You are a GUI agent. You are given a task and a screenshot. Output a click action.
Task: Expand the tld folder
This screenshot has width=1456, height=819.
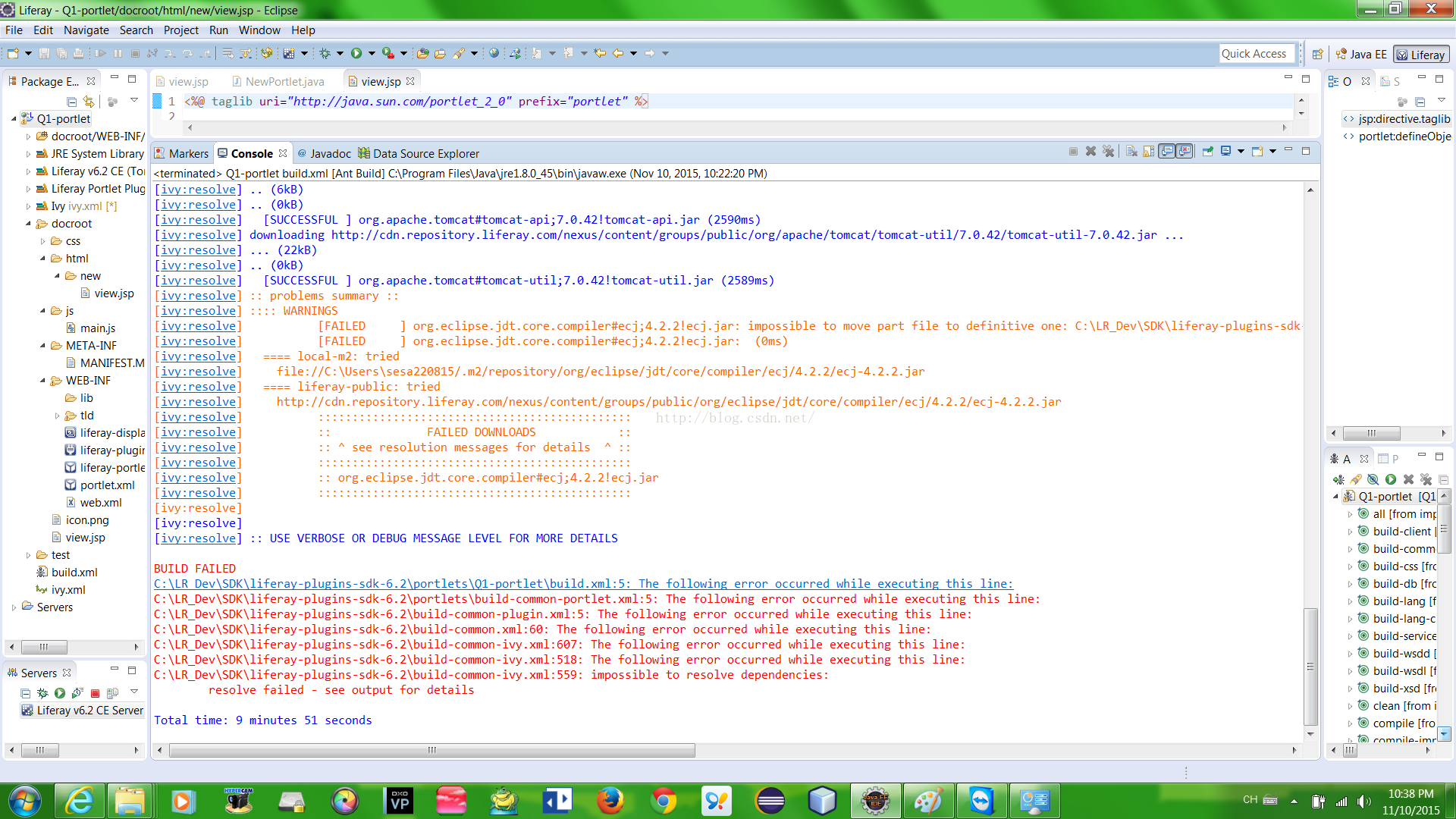[58, 416]
